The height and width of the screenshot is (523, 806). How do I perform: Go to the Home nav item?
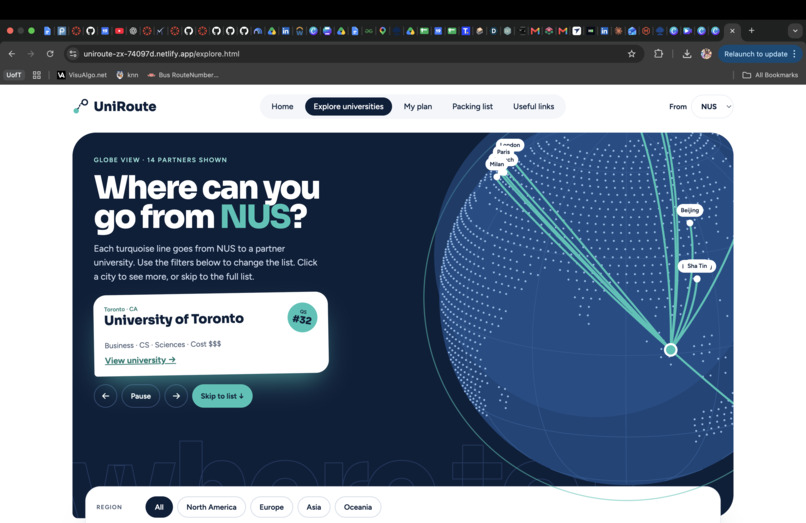(x=282, y=106)
